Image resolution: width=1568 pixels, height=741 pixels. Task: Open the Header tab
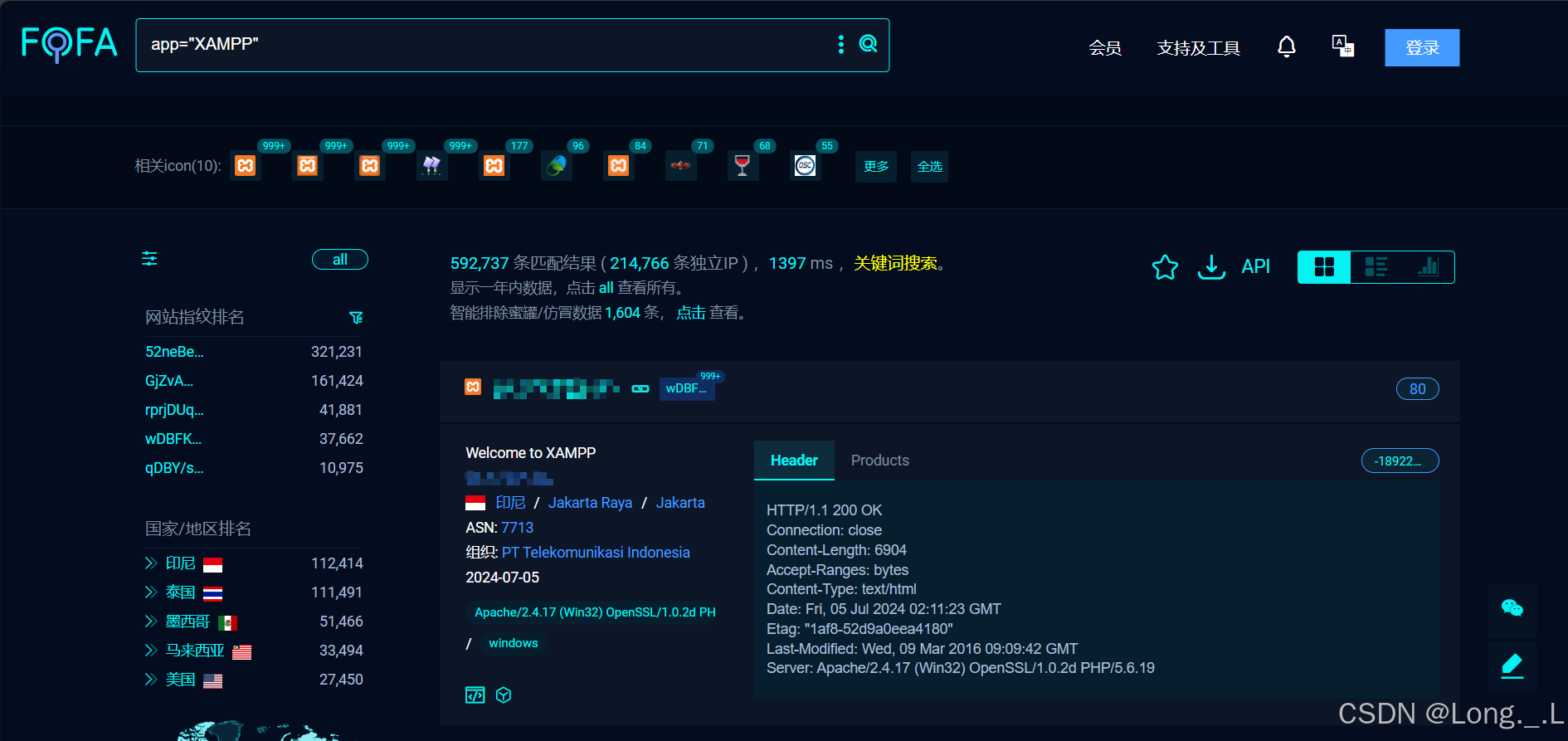click(794, 461)
